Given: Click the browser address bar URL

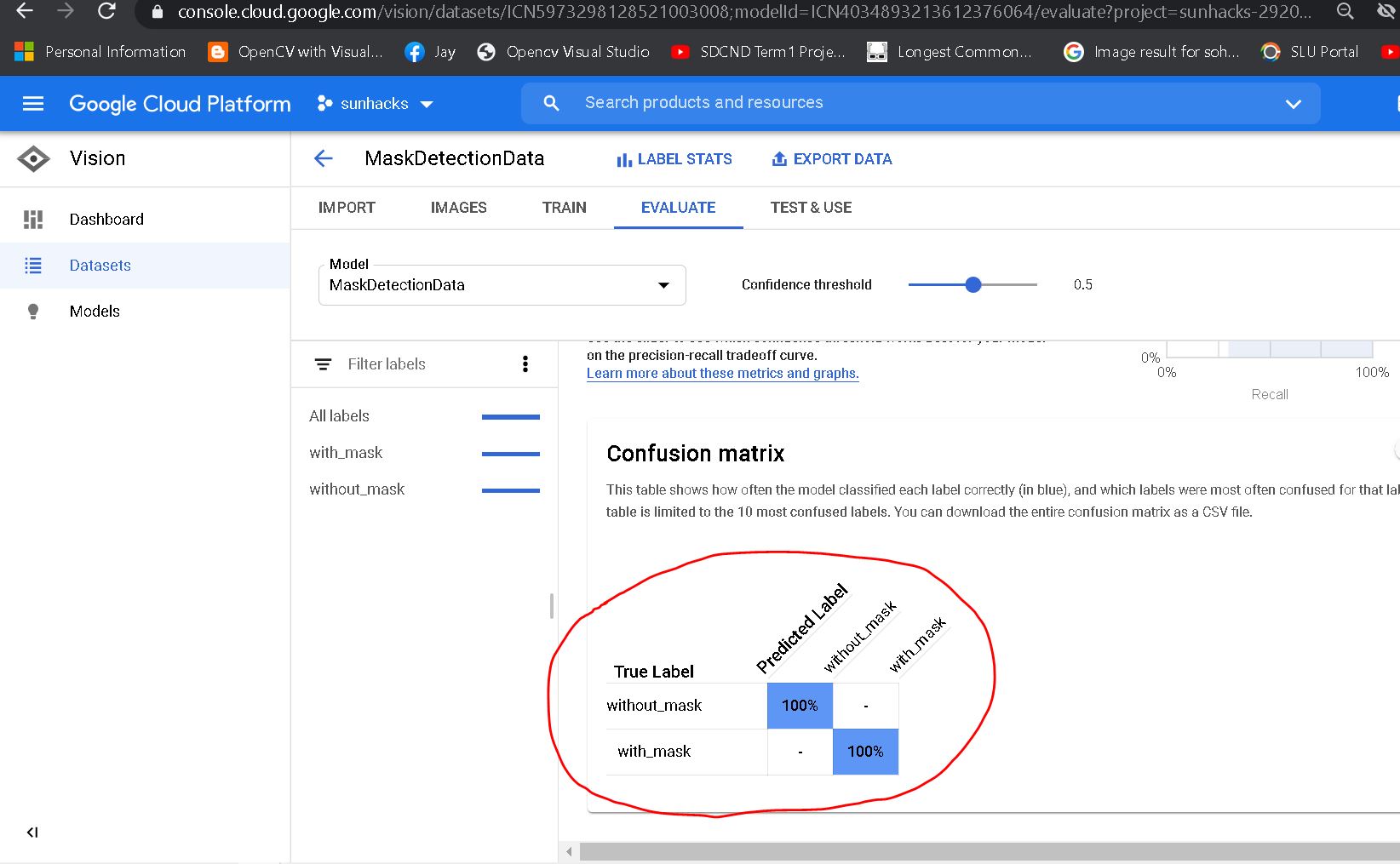Looking at the screenshot, I should point(744,12).
